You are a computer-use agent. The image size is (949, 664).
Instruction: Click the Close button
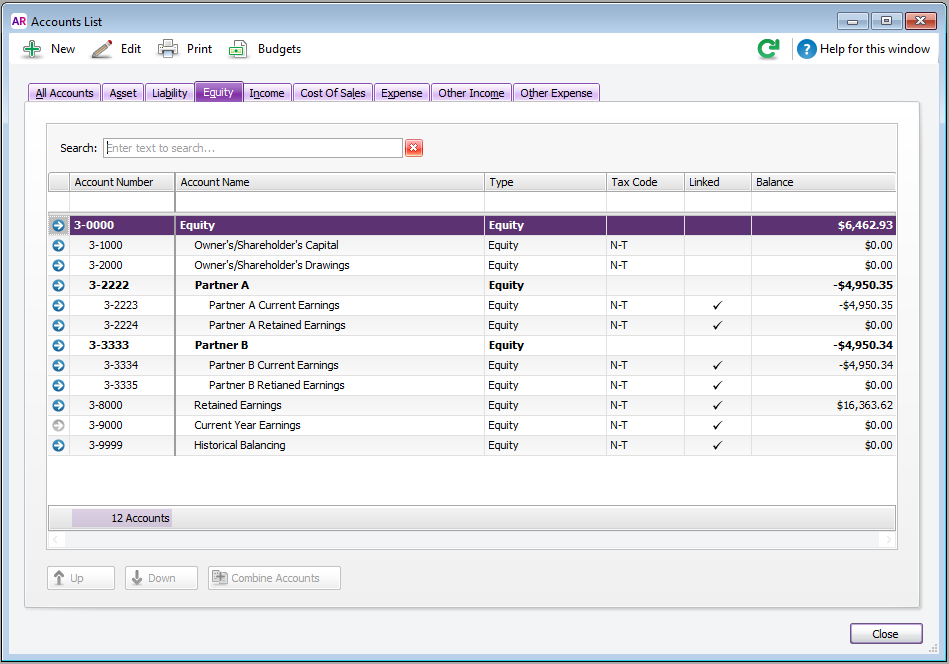[x=886, y=634]
